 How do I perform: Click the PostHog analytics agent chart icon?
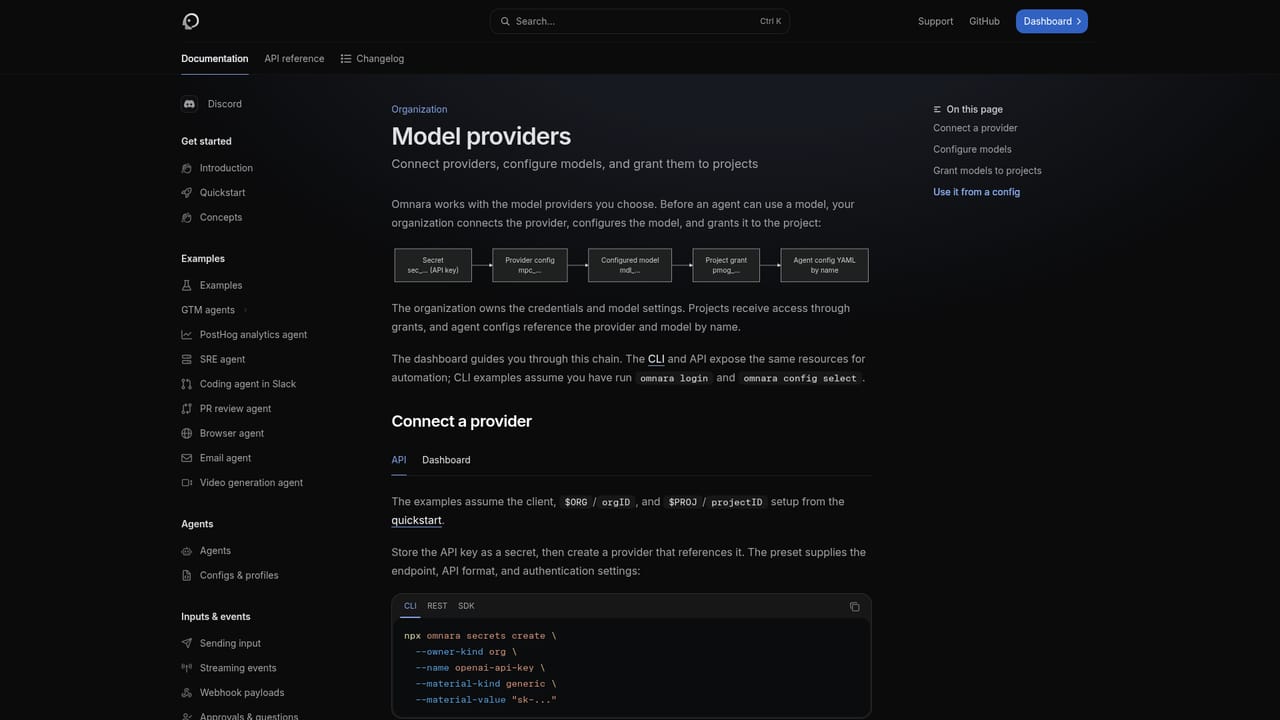point(187,335)
